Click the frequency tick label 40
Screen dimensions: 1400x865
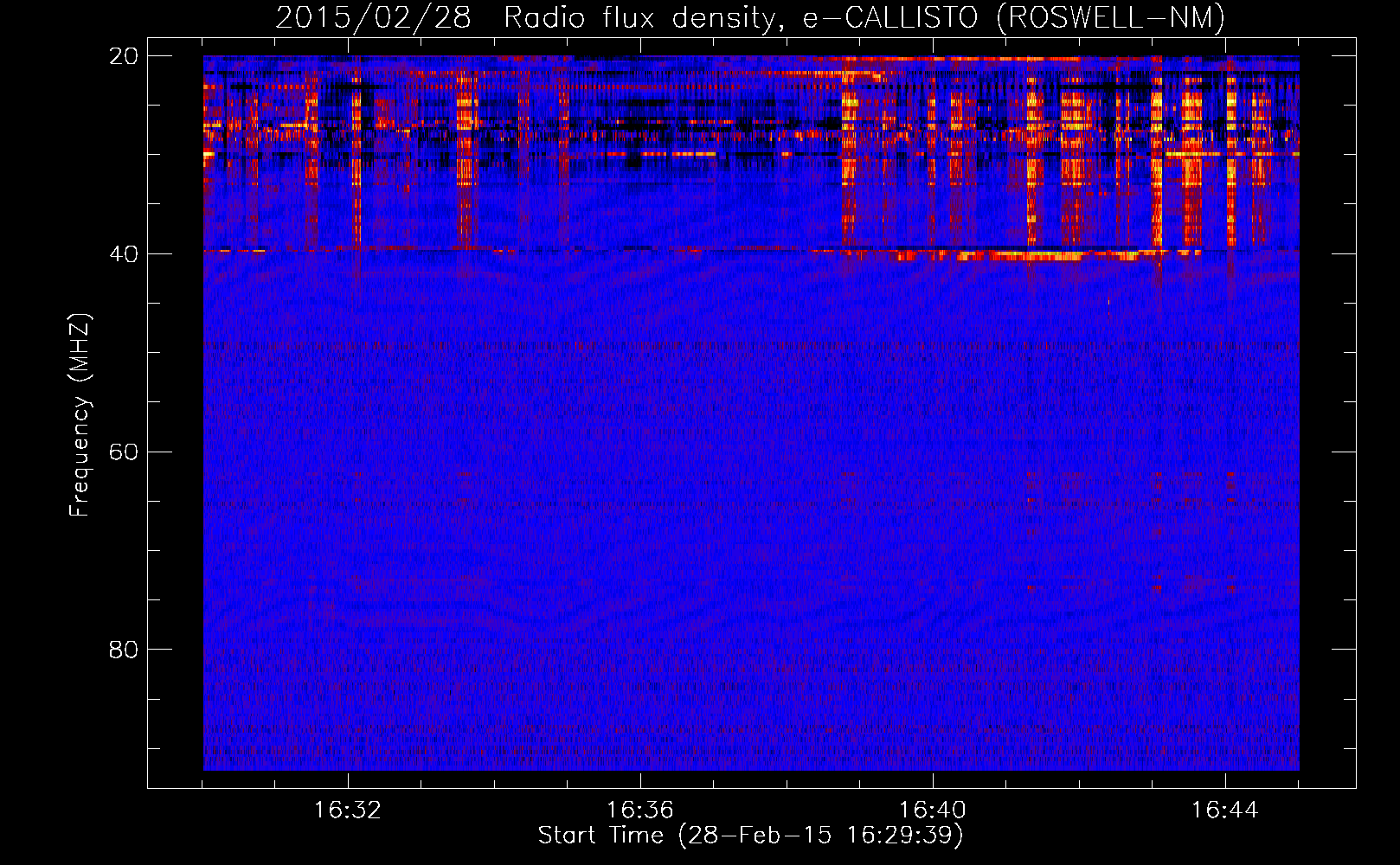(x=124, y=254)
